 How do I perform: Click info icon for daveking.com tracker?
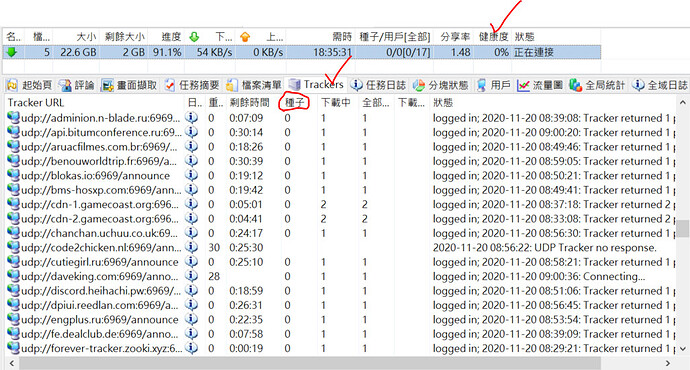[x=191, y=276]
